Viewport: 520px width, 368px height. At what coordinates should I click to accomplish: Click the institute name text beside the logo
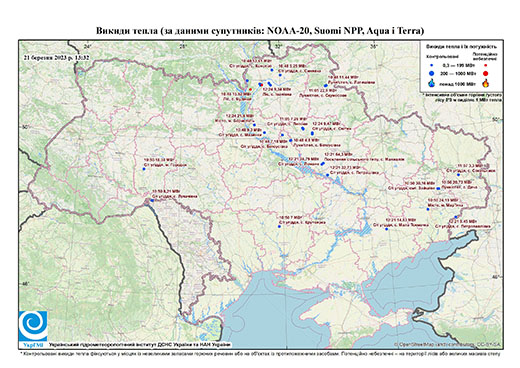click(x=140, y=344)
